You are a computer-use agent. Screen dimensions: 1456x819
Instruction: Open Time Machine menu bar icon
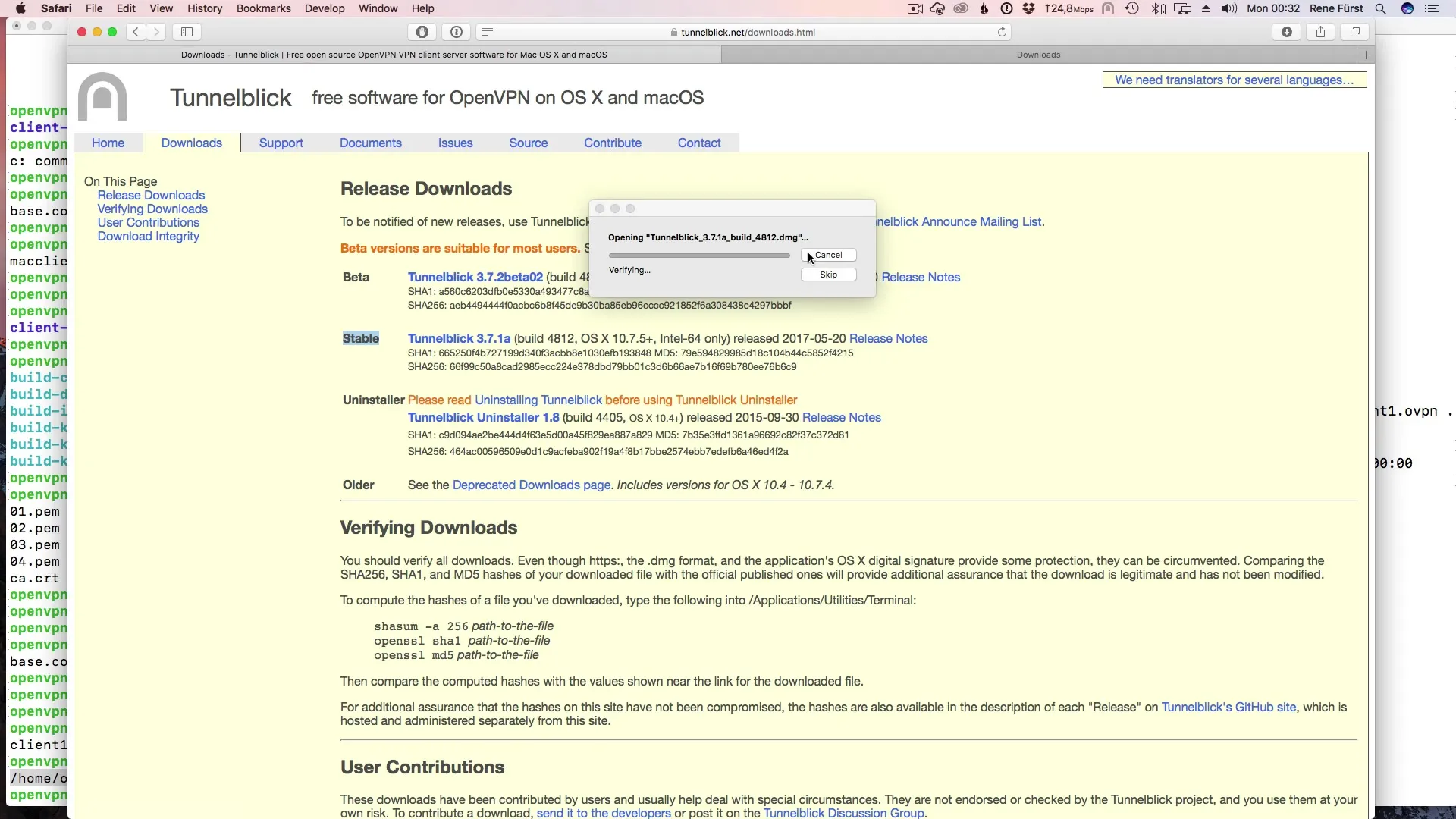[1132, 8]
